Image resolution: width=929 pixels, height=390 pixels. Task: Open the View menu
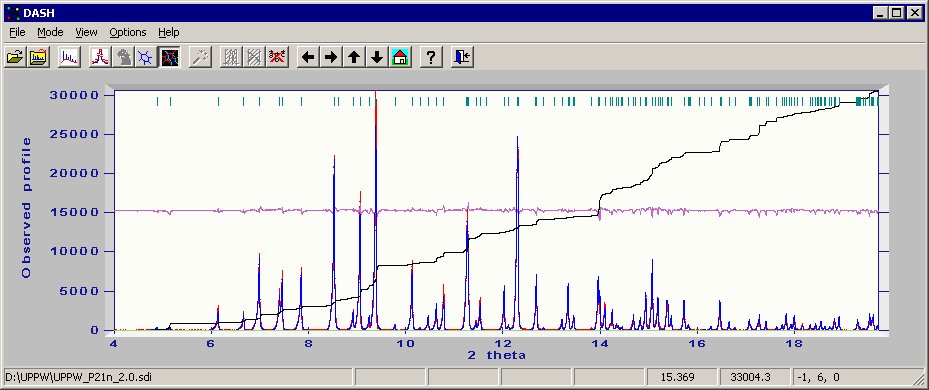point(87,32)
